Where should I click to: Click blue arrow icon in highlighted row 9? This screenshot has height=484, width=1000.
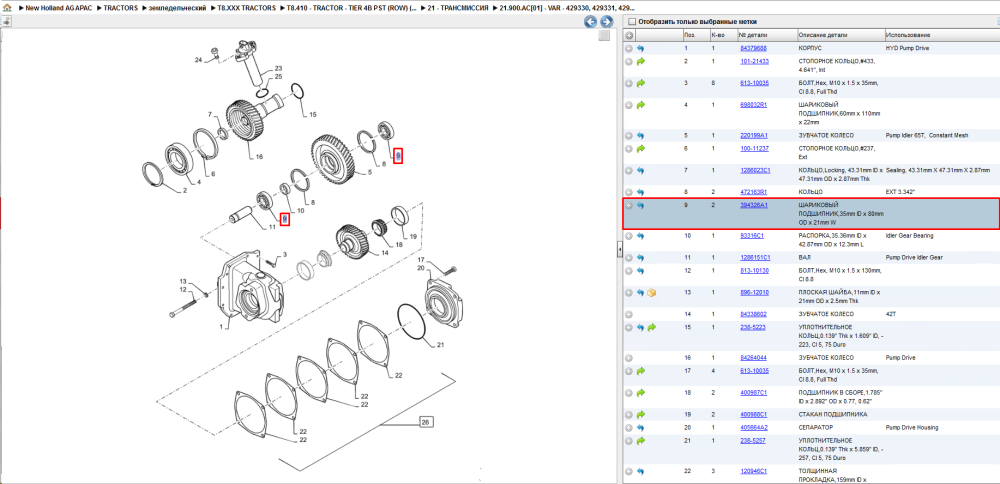tap(641, 205)
